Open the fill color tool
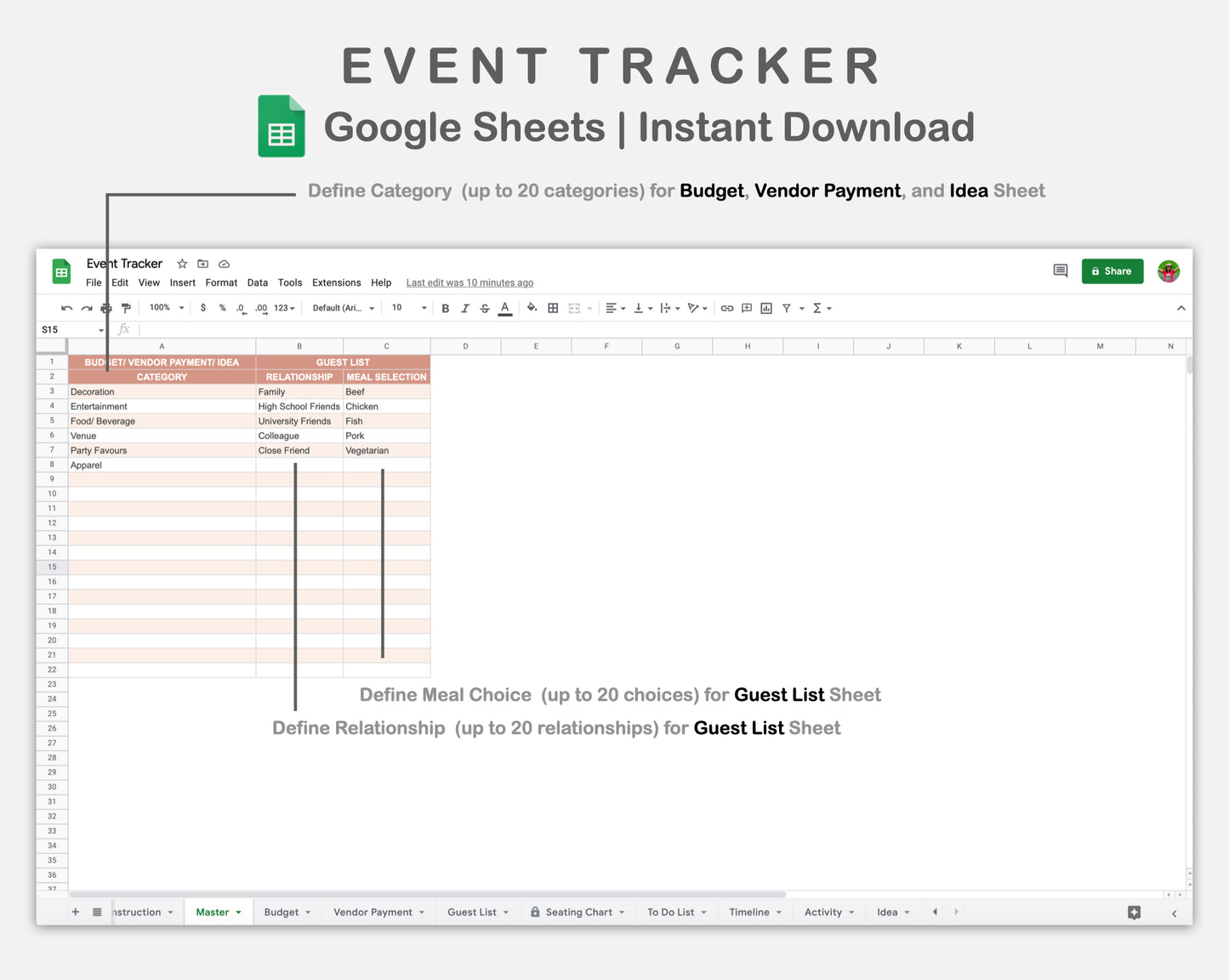 point(532,308)
